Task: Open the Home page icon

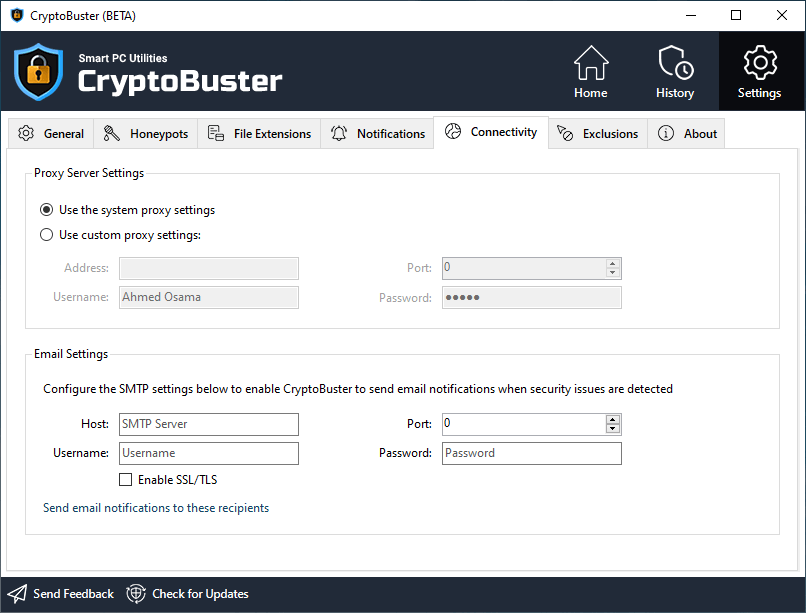Action: tap(591, 63)
